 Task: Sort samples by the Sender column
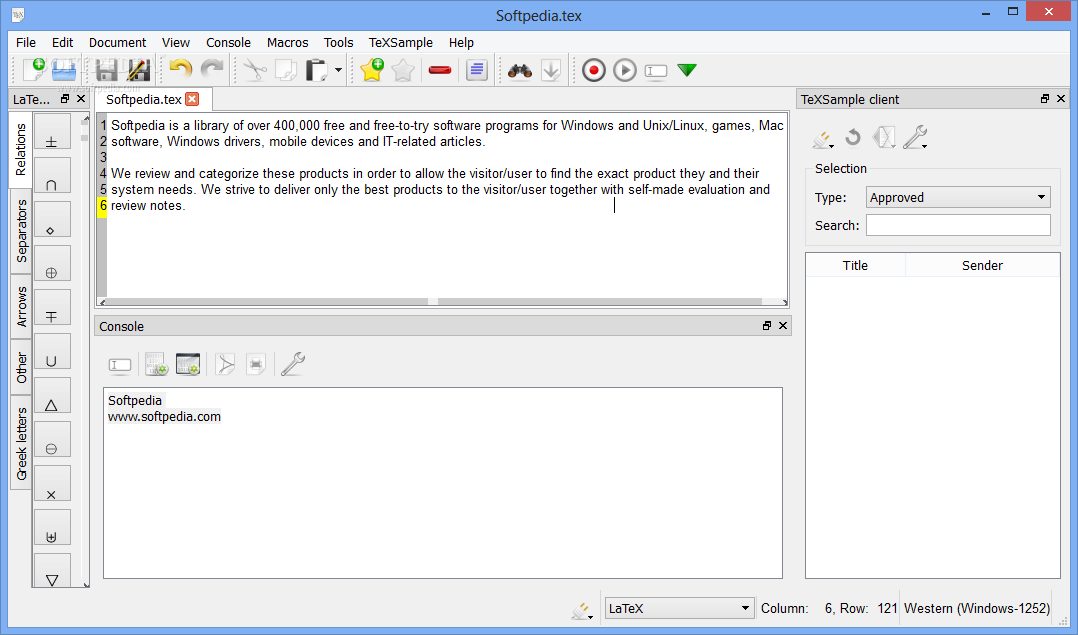(x=982, y=265)
